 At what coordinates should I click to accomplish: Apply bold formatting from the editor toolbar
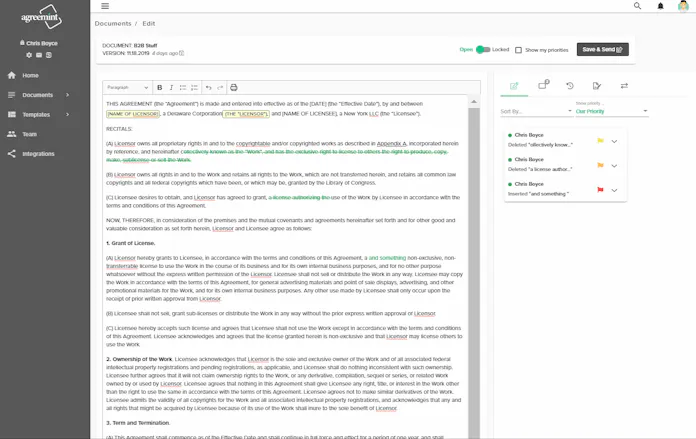[x=159, y=87]
